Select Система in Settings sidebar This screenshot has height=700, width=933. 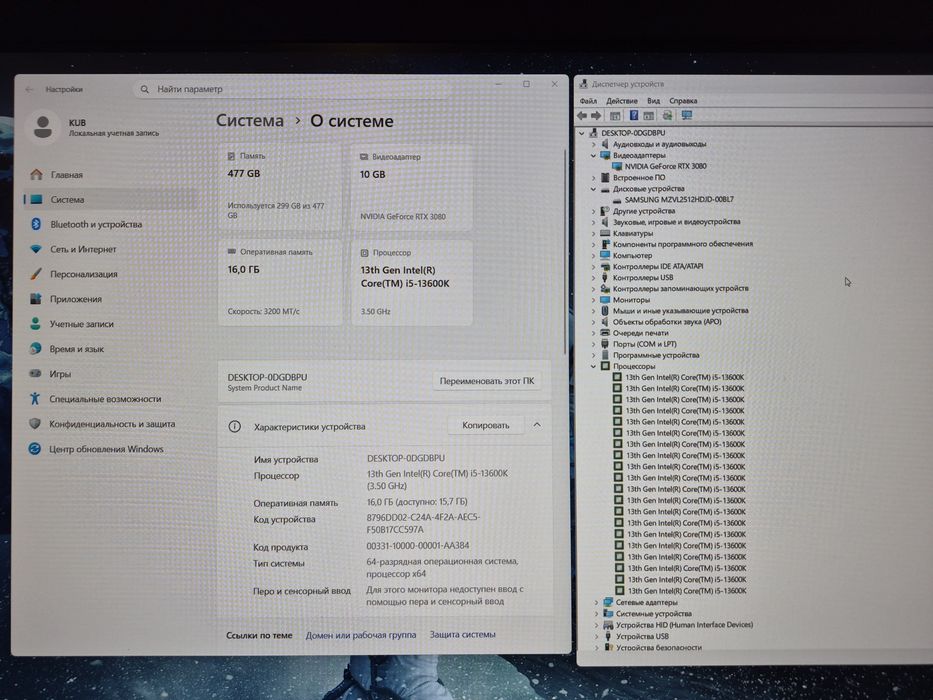click(x=110, y=199)
